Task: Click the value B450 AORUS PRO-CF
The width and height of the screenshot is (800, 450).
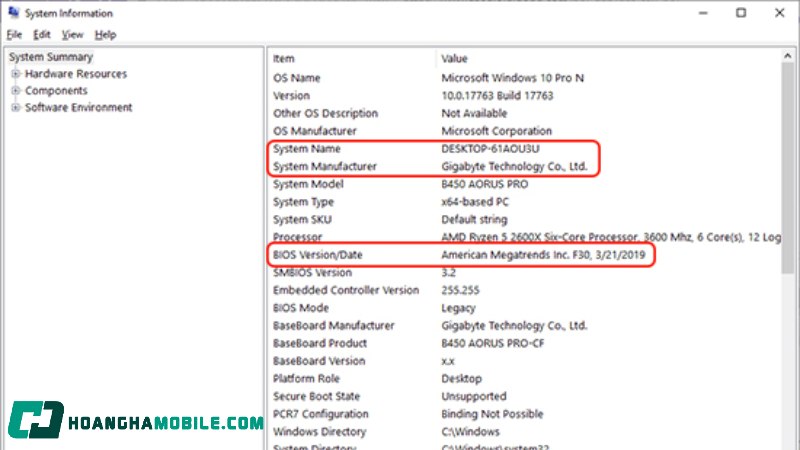Action: [493, 343]
